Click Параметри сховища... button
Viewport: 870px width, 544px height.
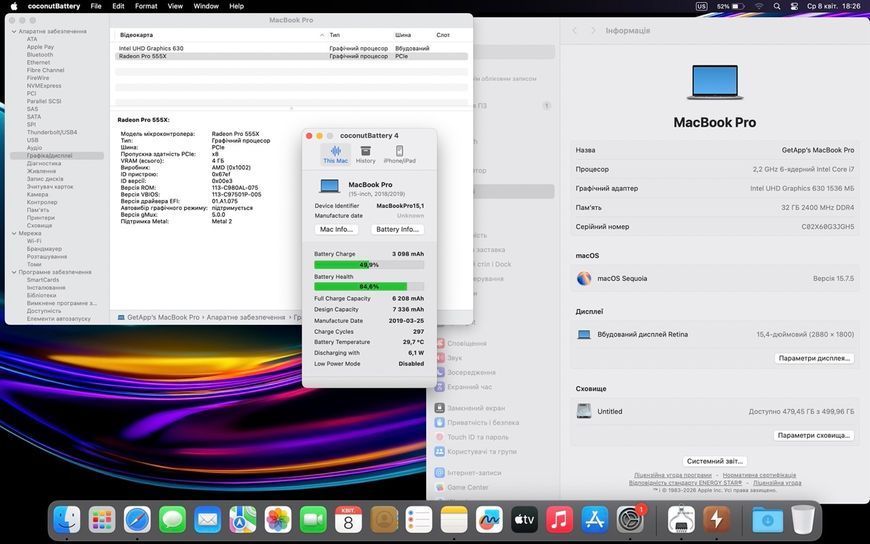pos(814,436)
